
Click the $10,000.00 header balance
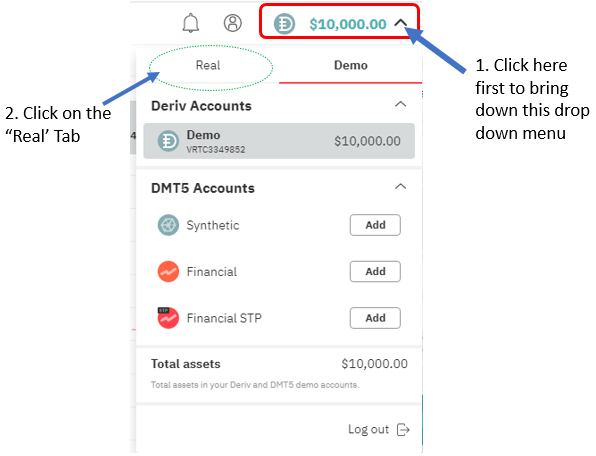[348, 24]
